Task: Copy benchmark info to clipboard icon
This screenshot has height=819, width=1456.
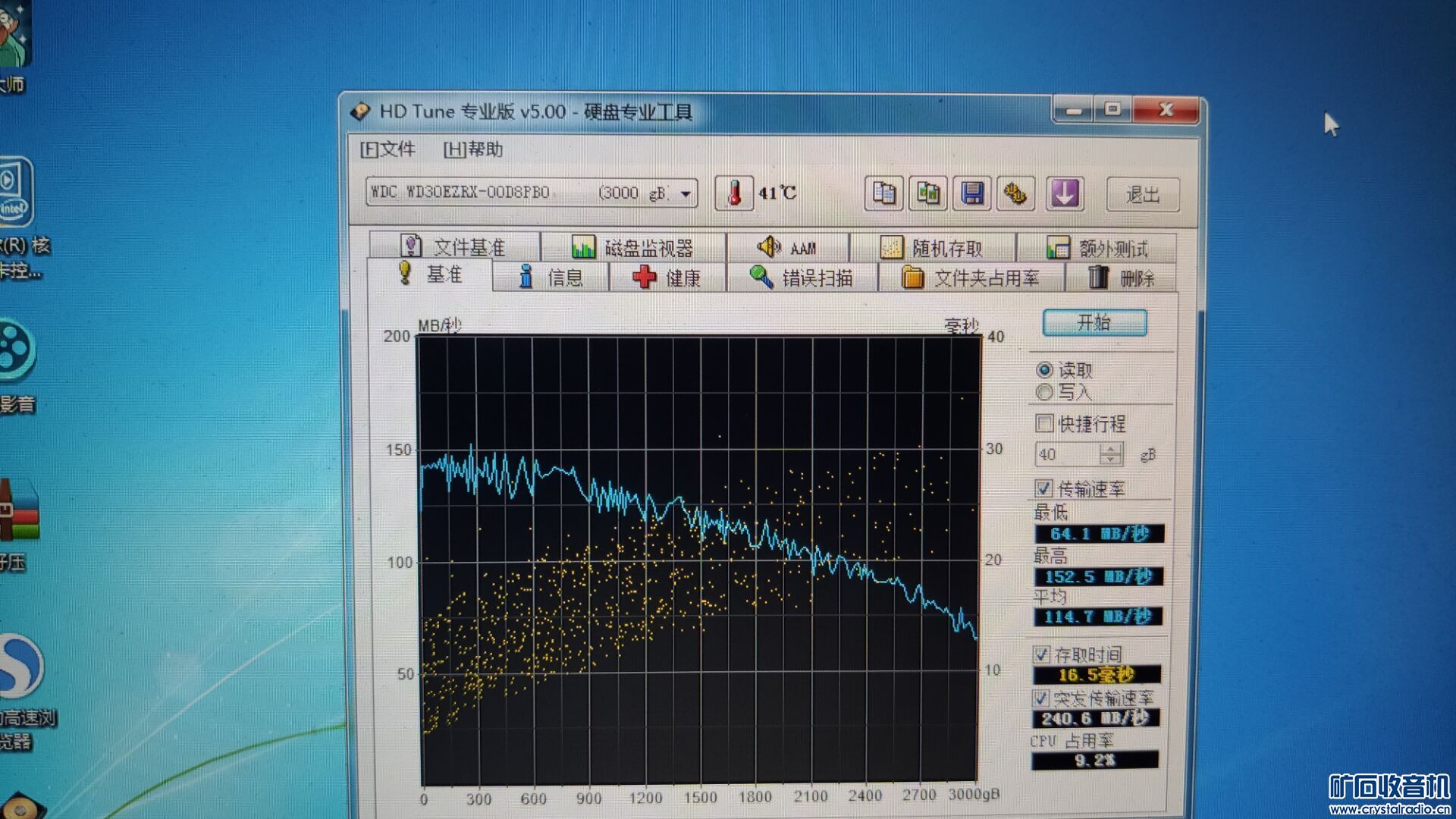Action: tap(883, 193)
